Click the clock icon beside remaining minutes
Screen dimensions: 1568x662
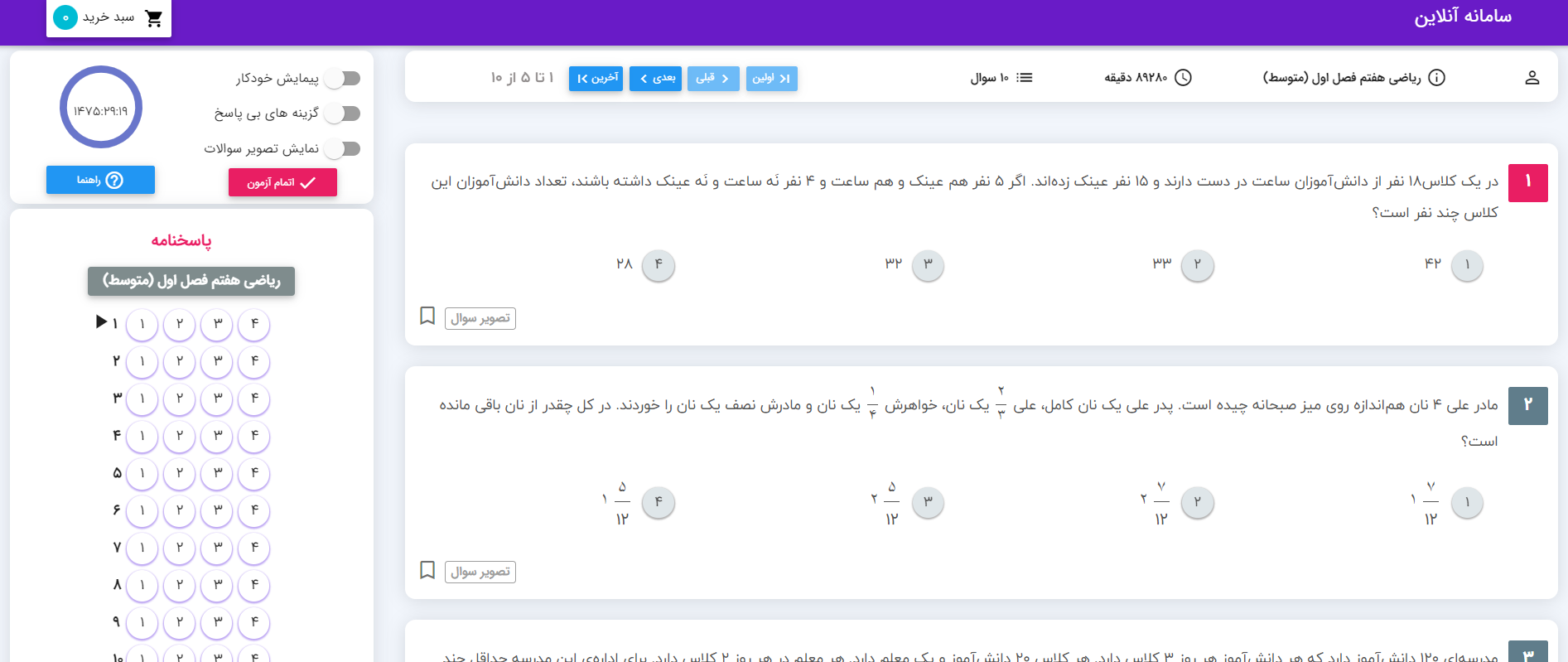pyautogui.click(x=1184, y=78)
